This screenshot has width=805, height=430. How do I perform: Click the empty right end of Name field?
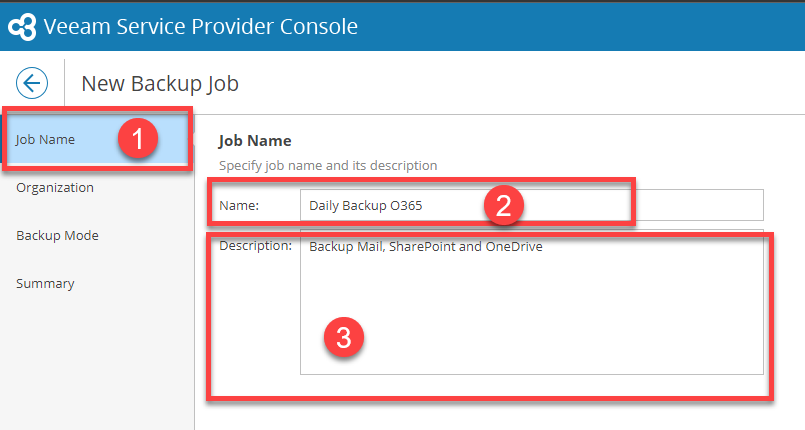pyautogui.click(x=700, y=205)
